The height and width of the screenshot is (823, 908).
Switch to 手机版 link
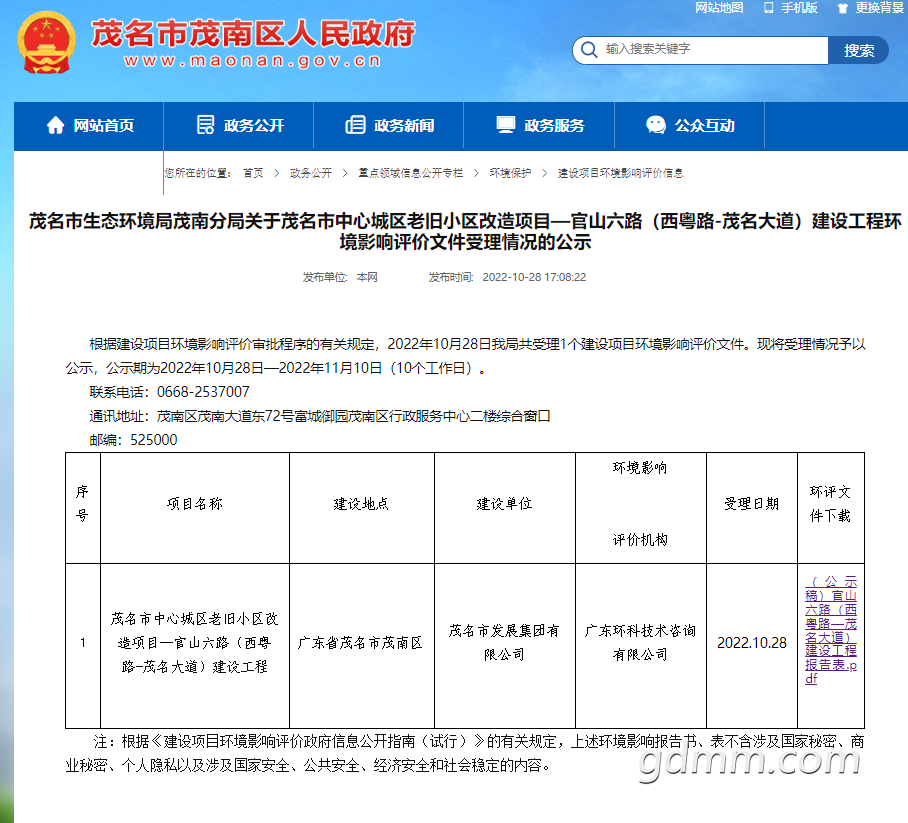[x=799, y=8]
